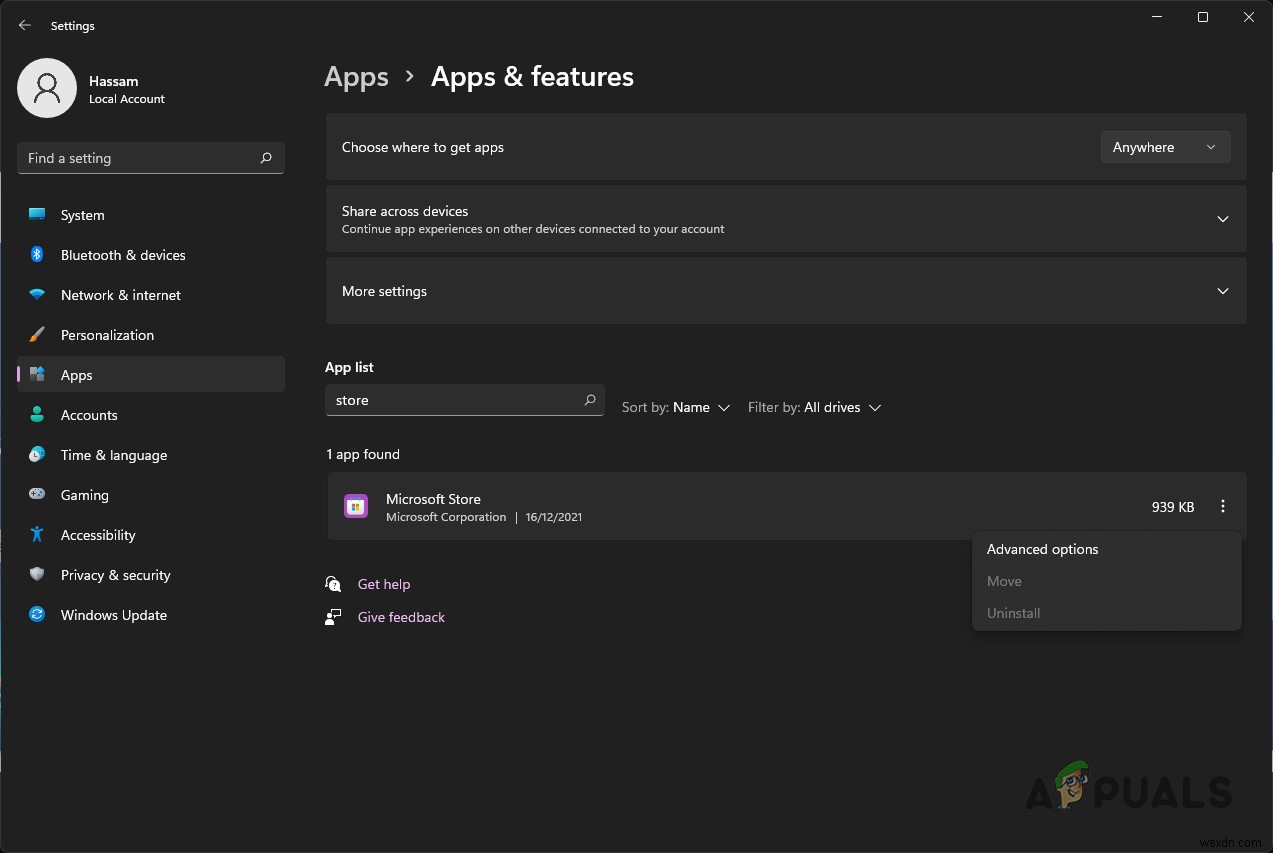Image resolution: width=1273 pixels, height=853 pixels.
Task: Click the Give feedback link
Action: pyautogui.click(x=400, y=617)
